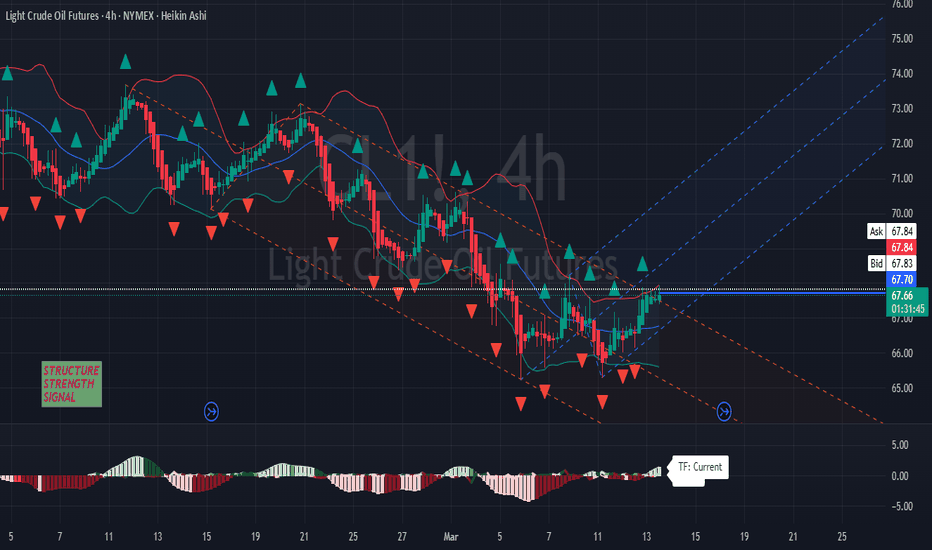Select the Bid 67.83 price label
Viewport: 932px width, 550px height.
coord(891,263)
